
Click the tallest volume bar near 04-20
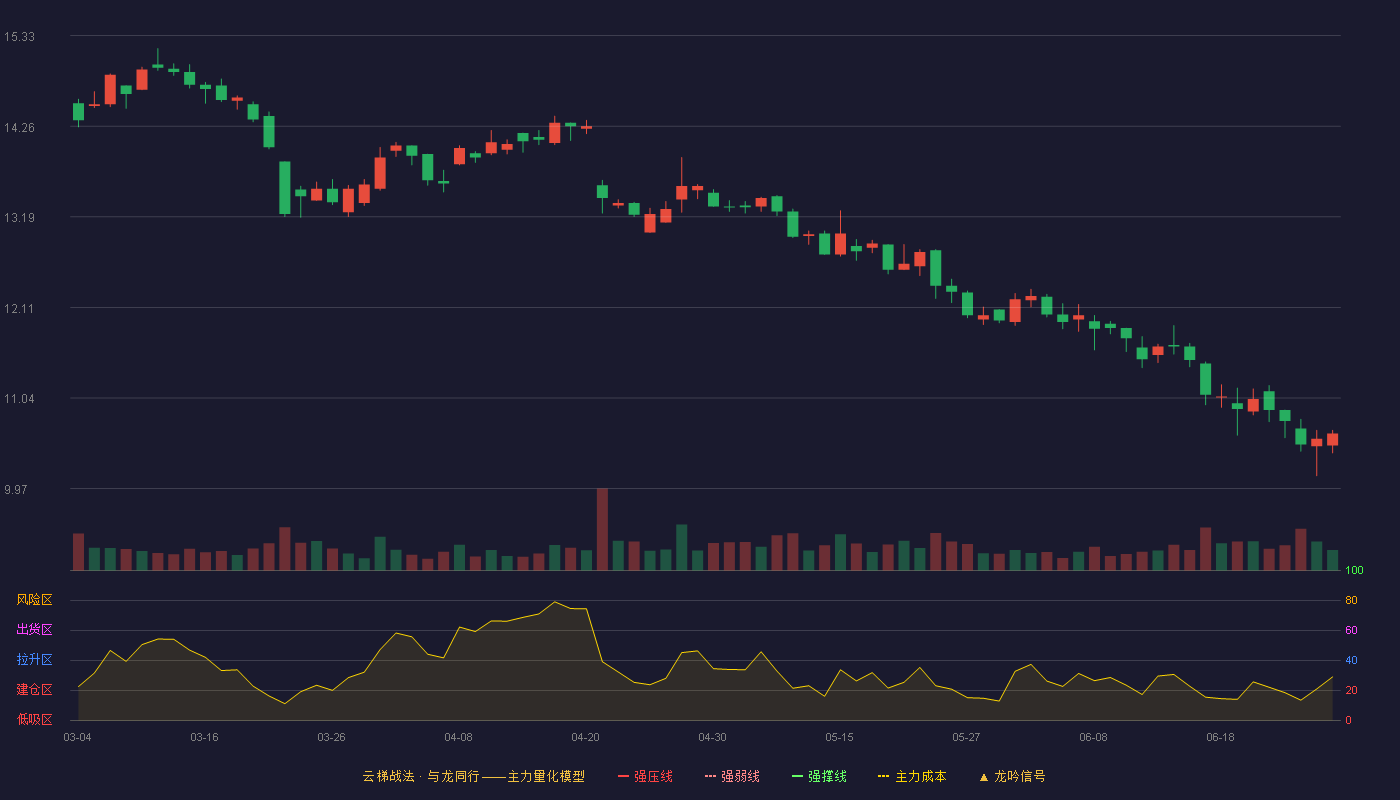coord(602,529)
